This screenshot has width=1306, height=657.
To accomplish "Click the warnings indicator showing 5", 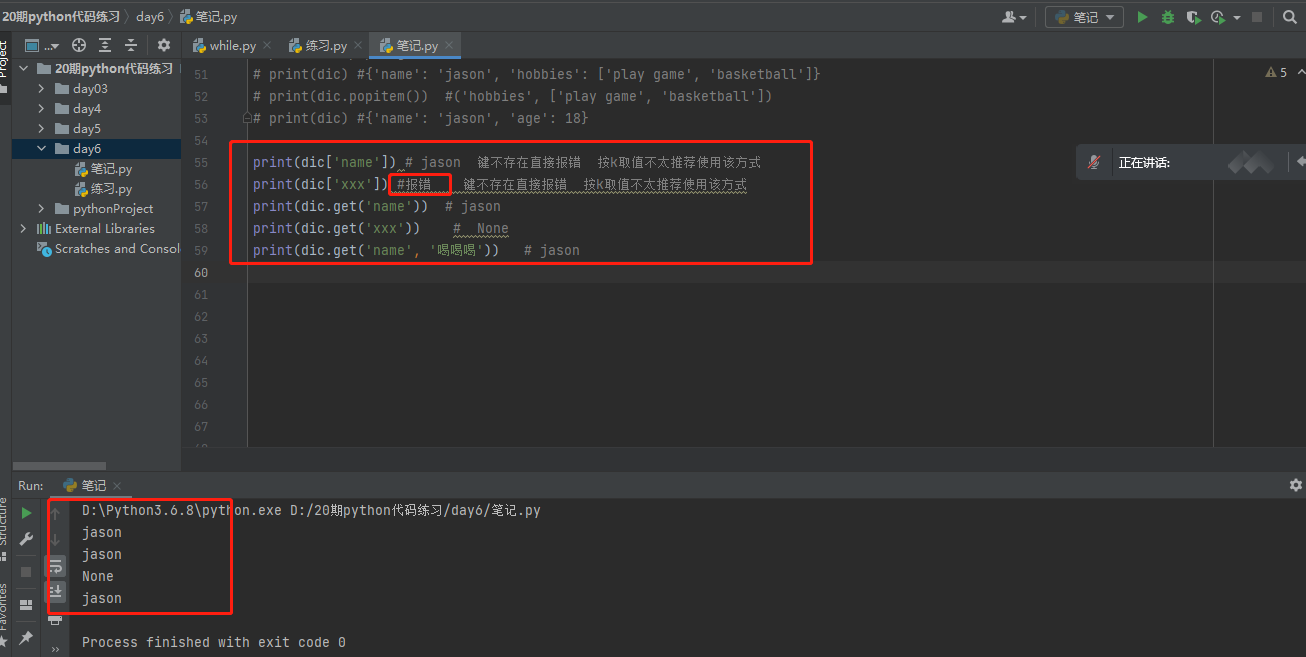I will [x=1277, y=73].
